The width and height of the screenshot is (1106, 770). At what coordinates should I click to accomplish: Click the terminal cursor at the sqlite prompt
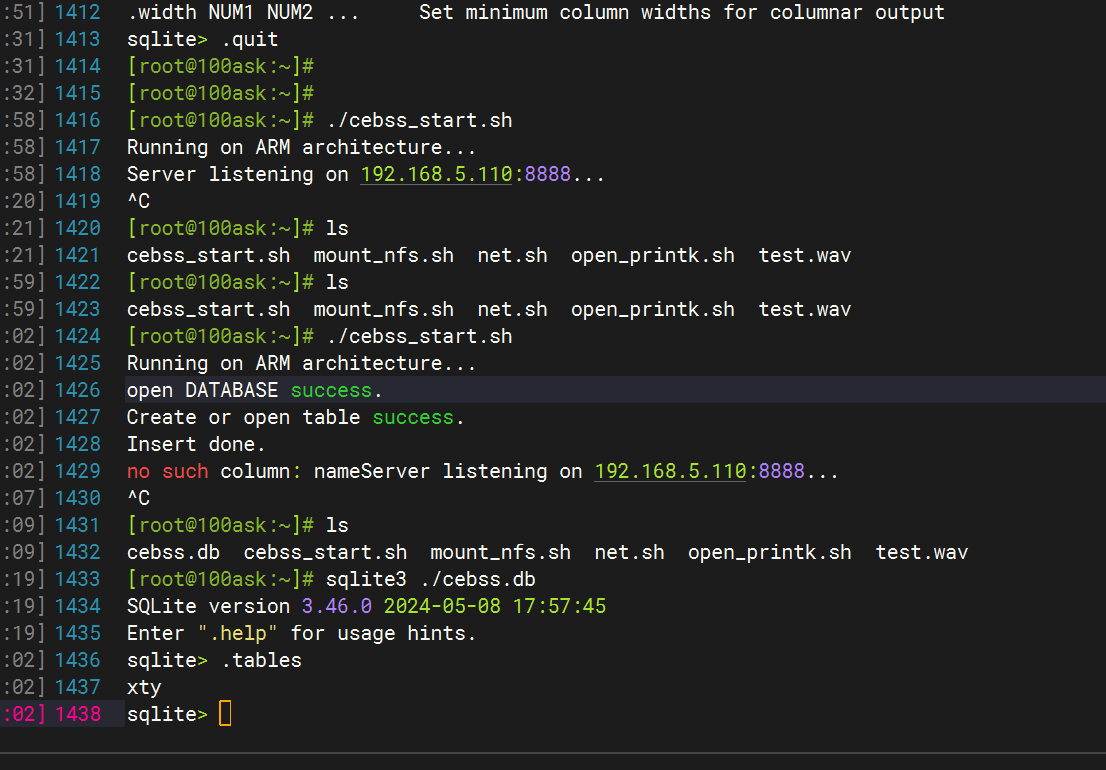[224, 713]
